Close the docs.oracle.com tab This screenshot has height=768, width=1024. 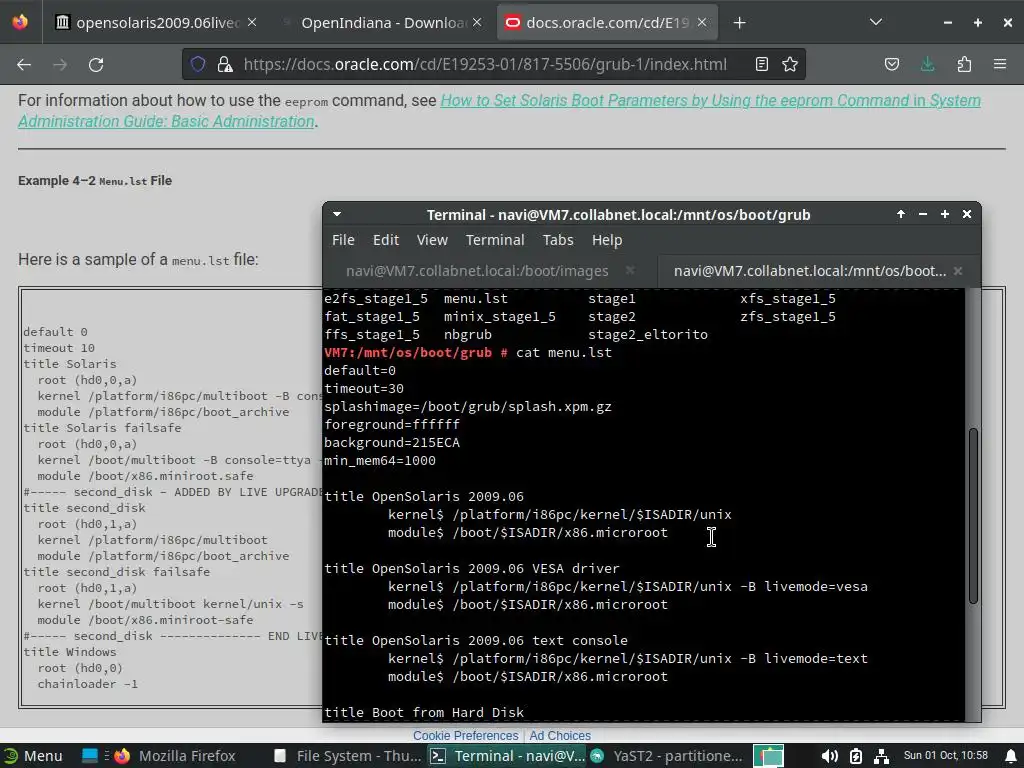702,22
